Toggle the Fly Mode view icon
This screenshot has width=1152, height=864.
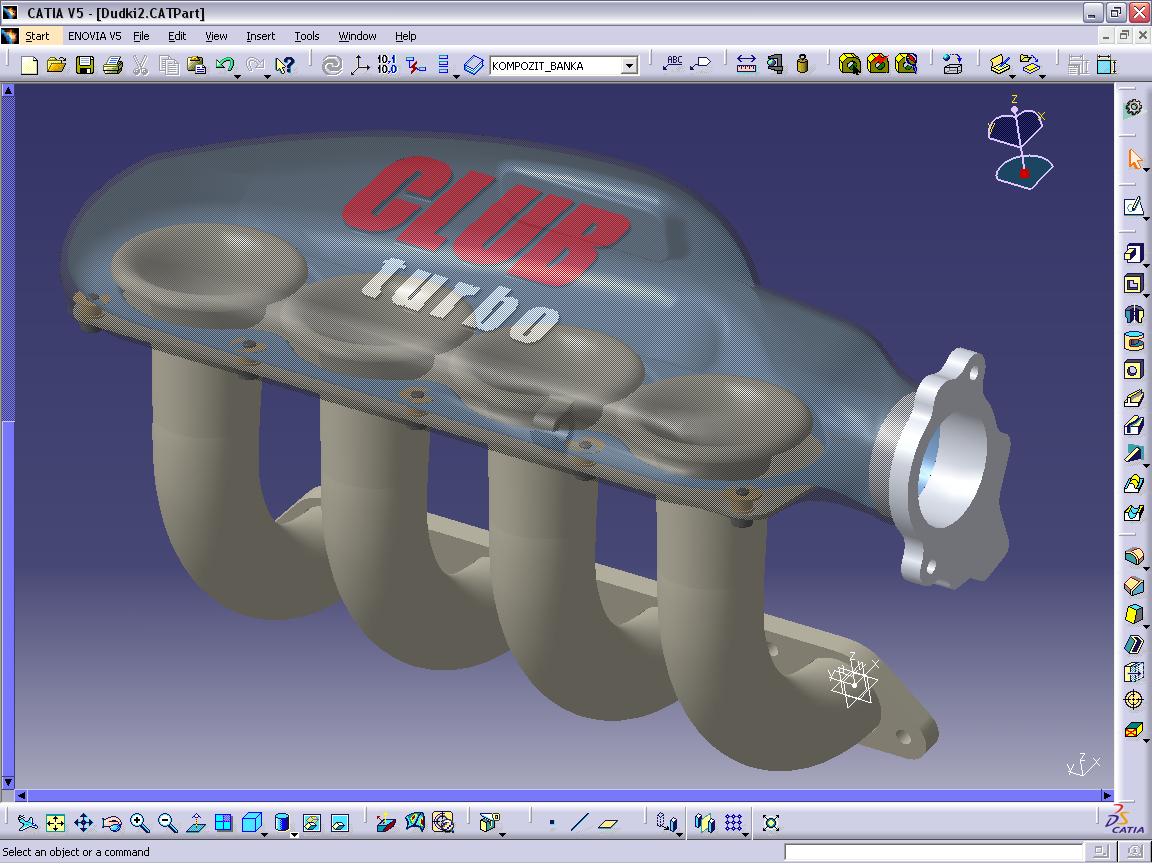[27, 823]
